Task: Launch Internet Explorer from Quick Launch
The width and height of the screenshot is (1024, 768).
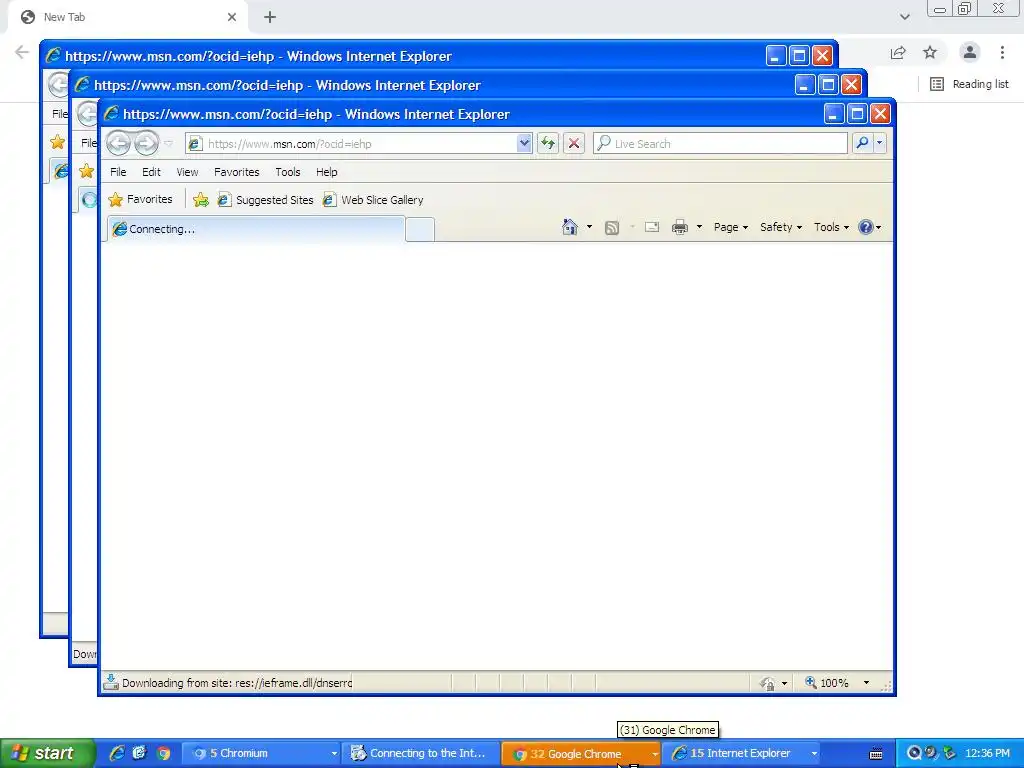Action: tap(117, 753)
